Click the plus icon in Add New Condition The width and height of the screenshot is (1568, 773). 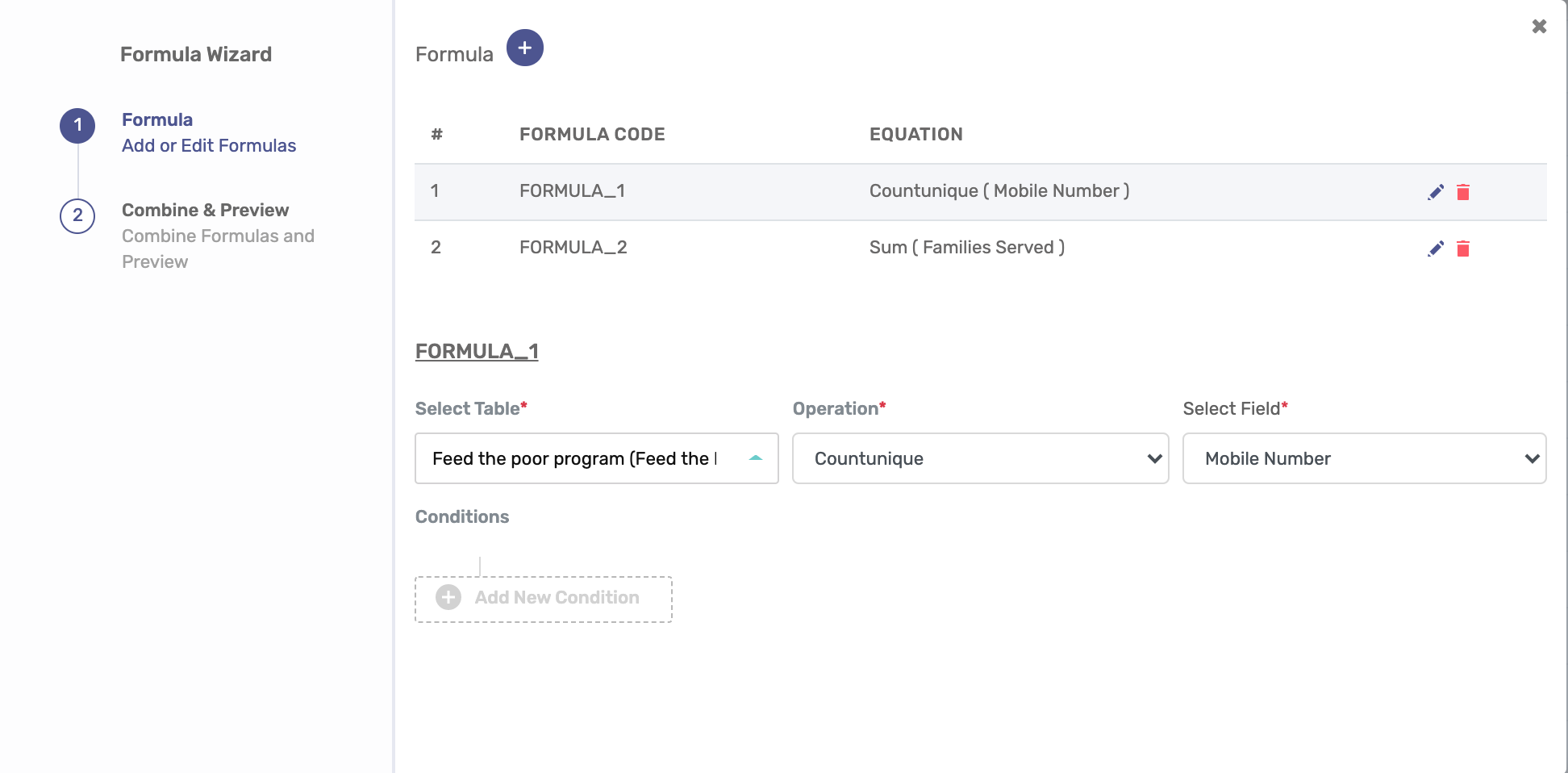click(448, 597)
